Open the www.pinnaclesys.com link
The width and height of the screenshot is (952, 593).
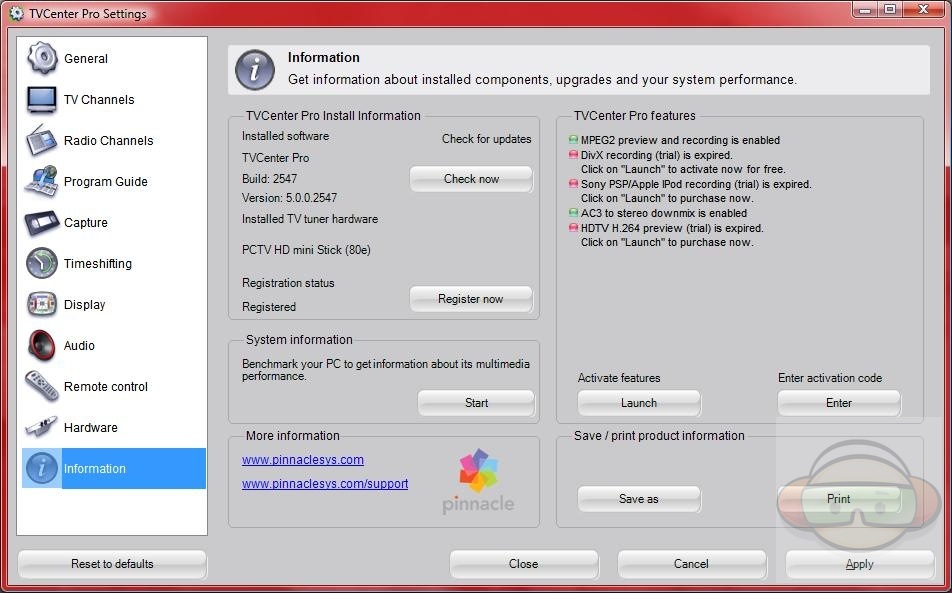click(x=302, y=460)
